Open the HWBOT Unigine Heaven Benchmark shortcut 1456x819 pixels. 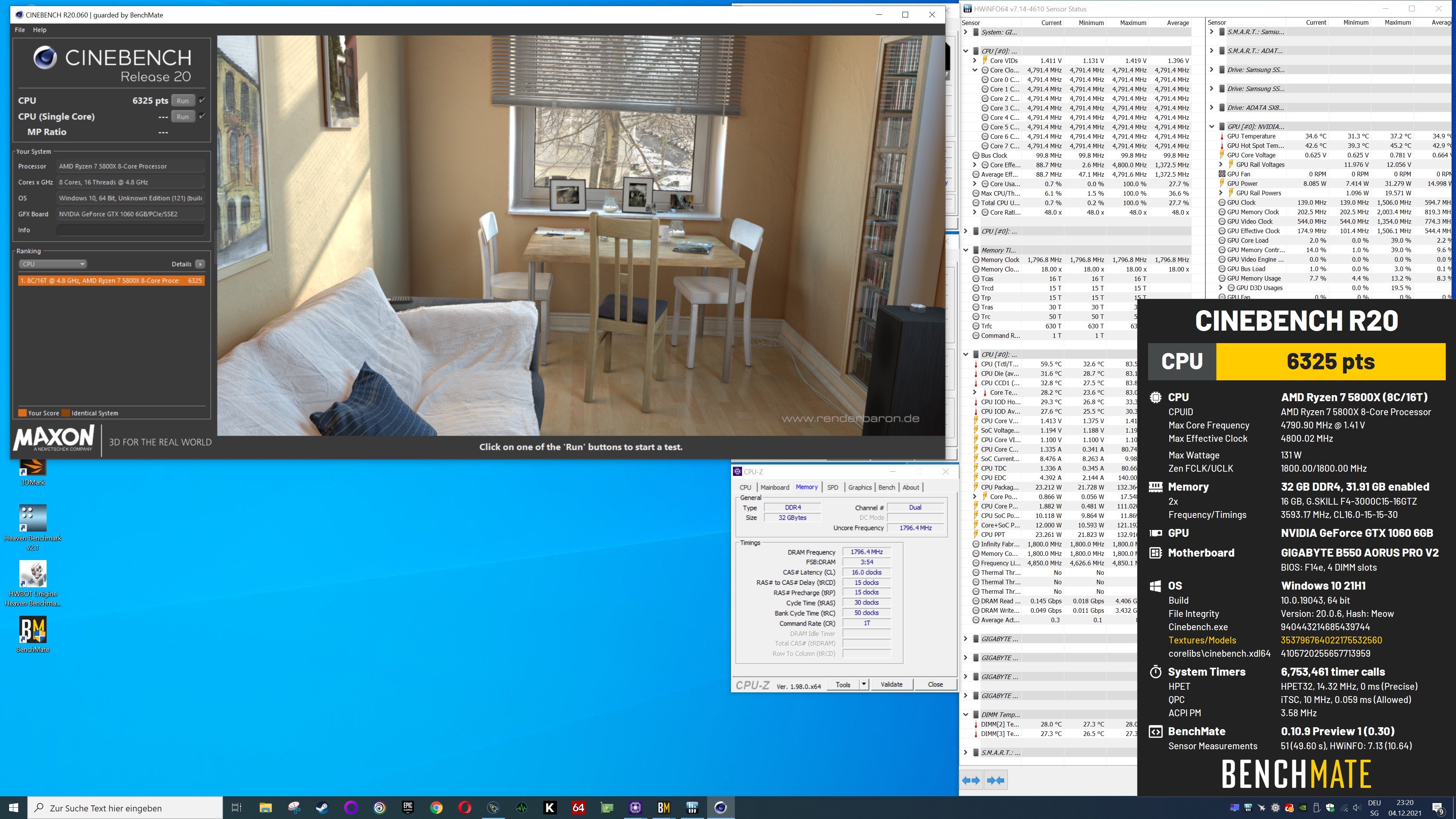point(33,583)
